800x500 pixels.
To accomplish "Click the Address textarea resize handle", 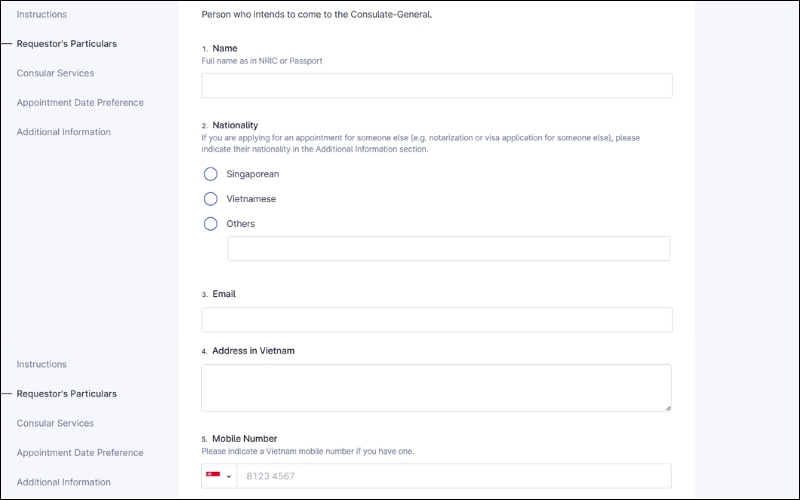I will click(x=667, y=407).
